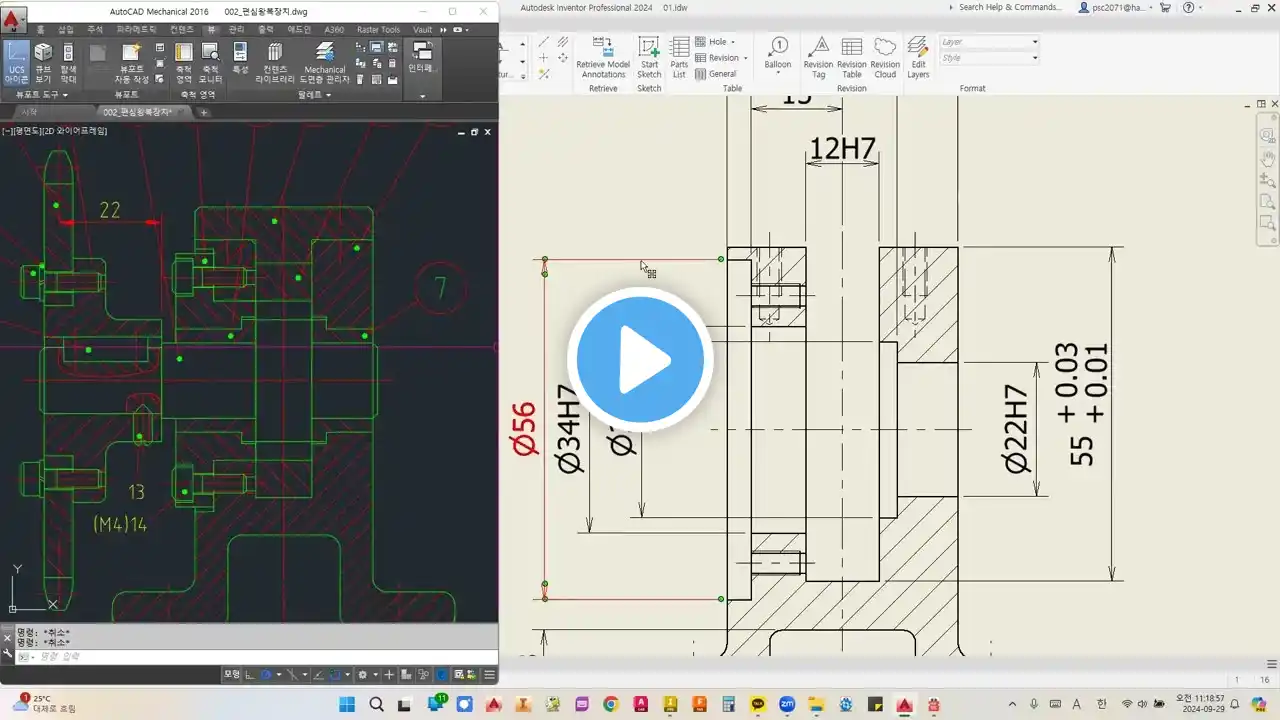The image size is (1280, 720).
Task: Click the Start Sketch icon
Action: [x=649, y=58]
